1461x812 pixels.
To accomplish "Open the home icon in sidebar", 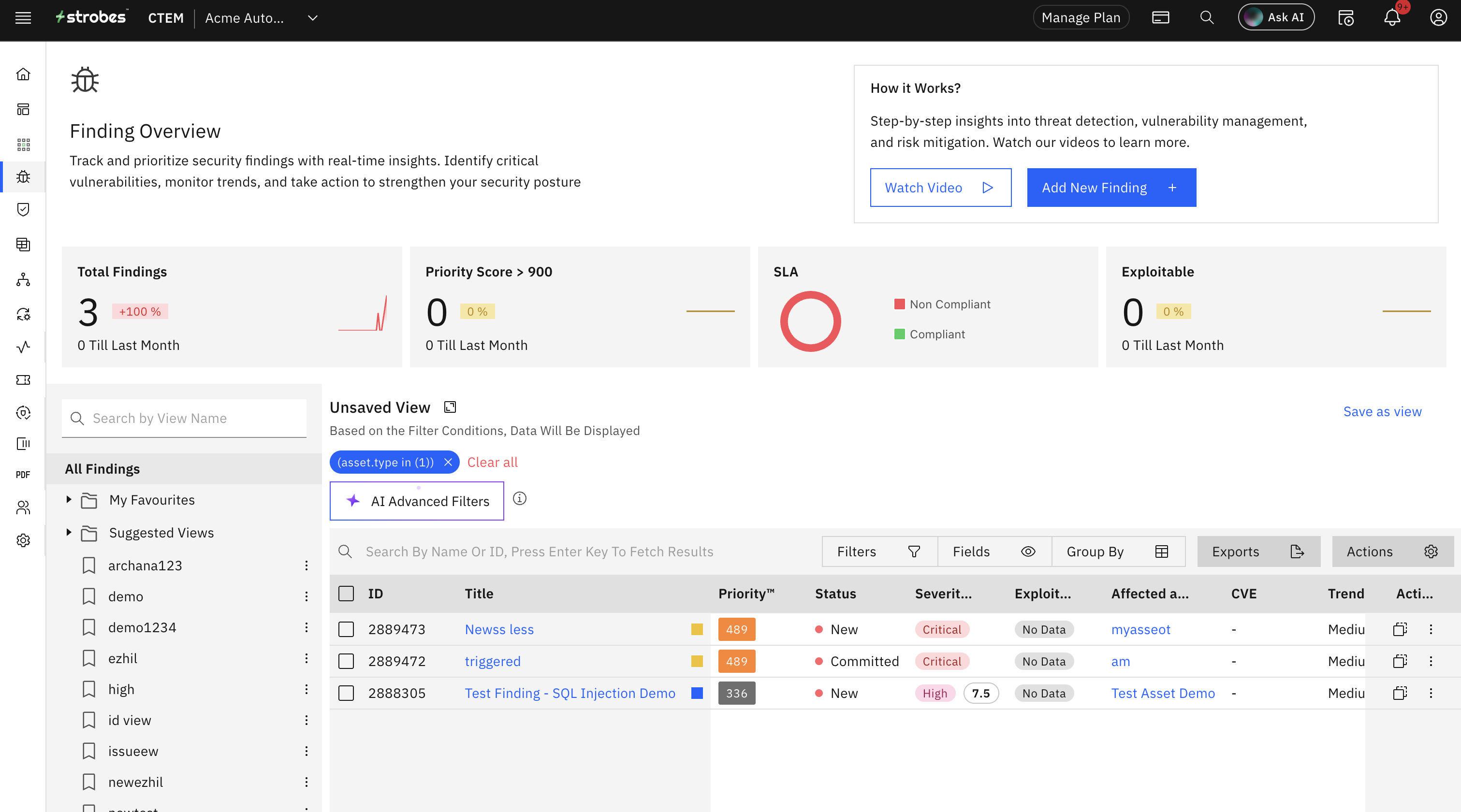I will pos(23,74).
